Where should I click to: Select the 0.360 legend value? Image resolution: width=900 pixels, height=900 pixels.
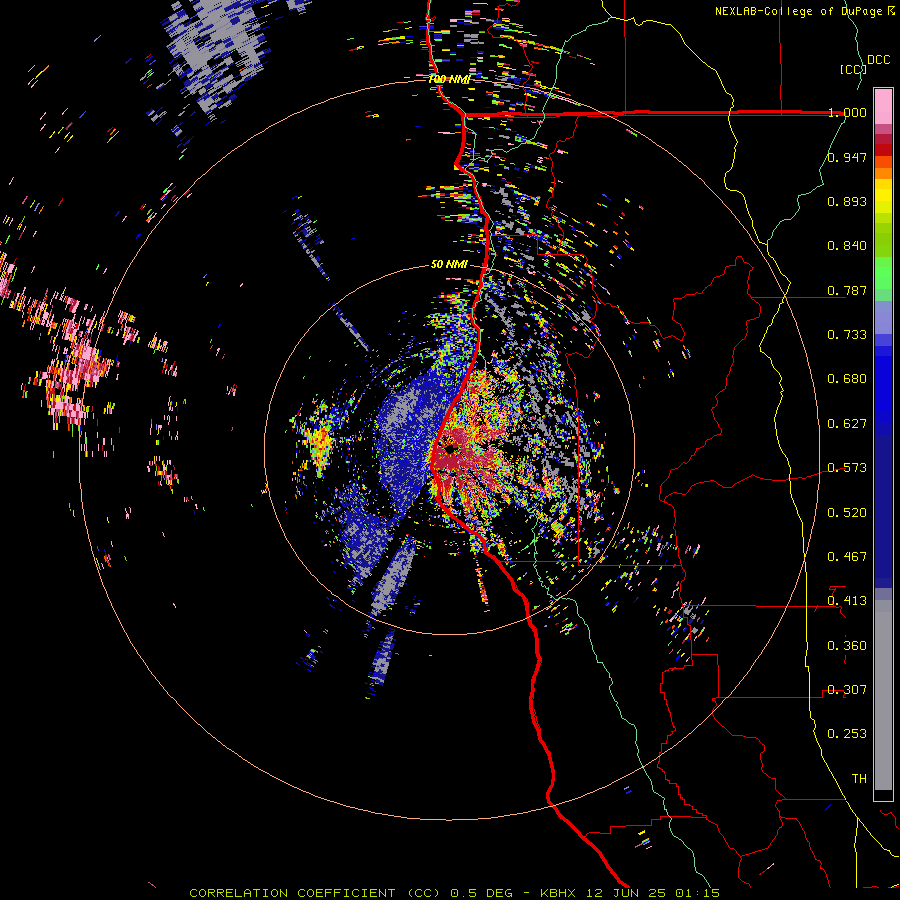(x=847, y=646)
